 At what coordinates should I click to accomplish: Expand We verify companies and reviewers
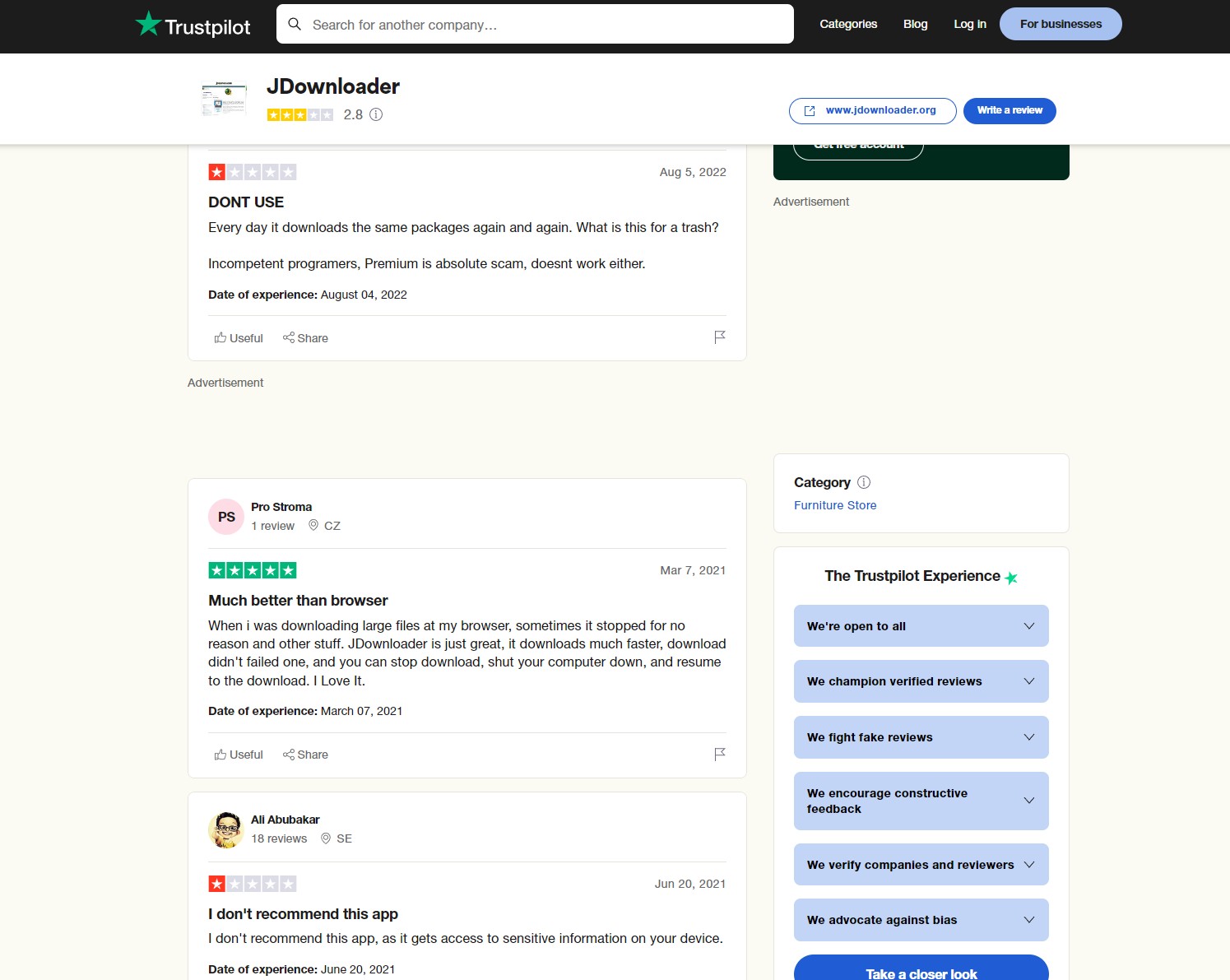click(x=921, y=865)
